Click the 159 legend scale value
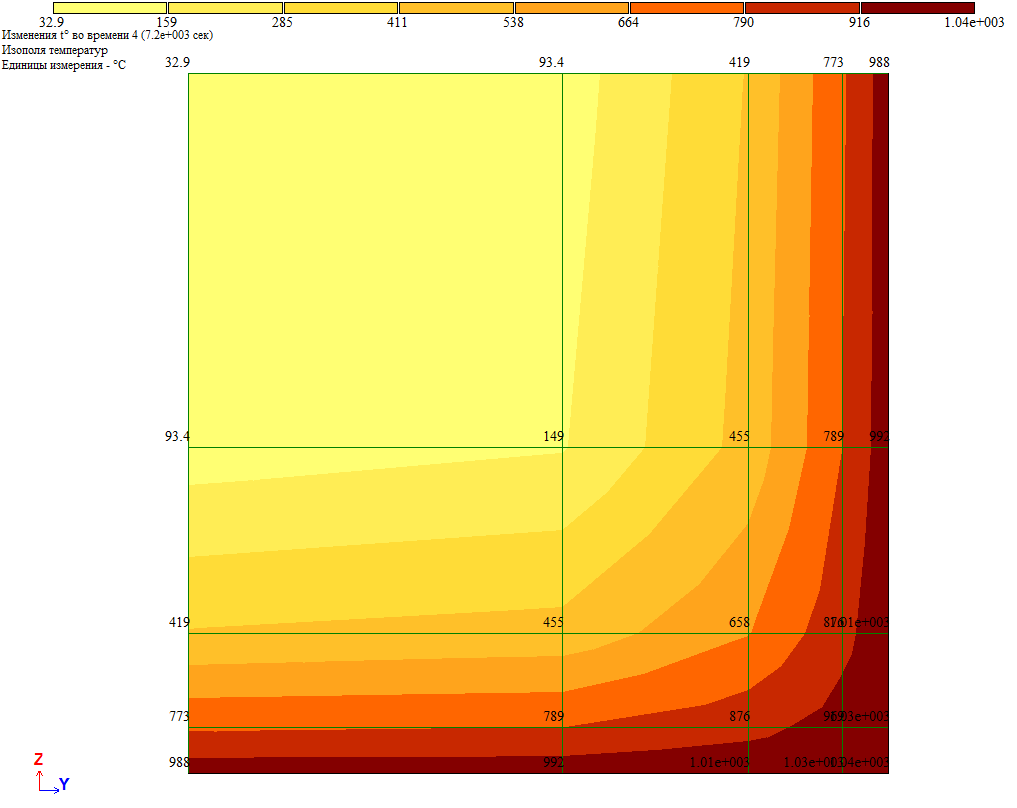Screen dimensions: 1017x808 point(167,23)
